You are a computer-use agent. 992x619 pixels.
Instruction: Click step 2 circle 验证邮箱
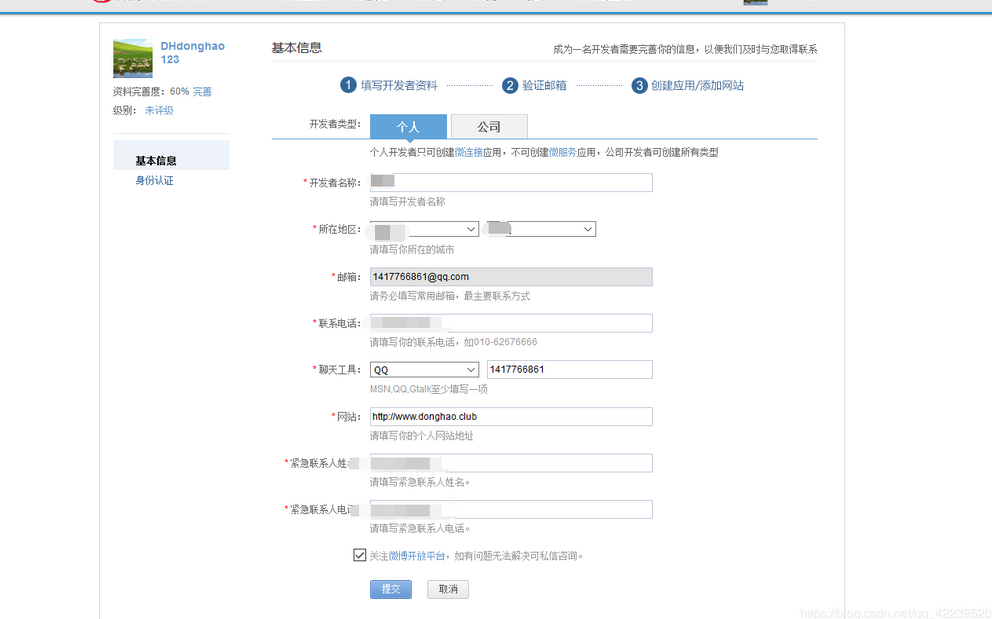pyautogui.click(x=510, y=85)
